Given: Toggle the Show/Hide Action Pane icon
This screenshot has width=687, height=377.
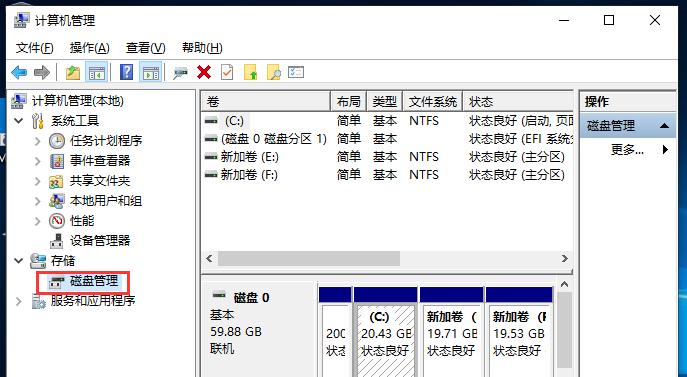Looking at the screenshot, I should [x=151, y=72].
